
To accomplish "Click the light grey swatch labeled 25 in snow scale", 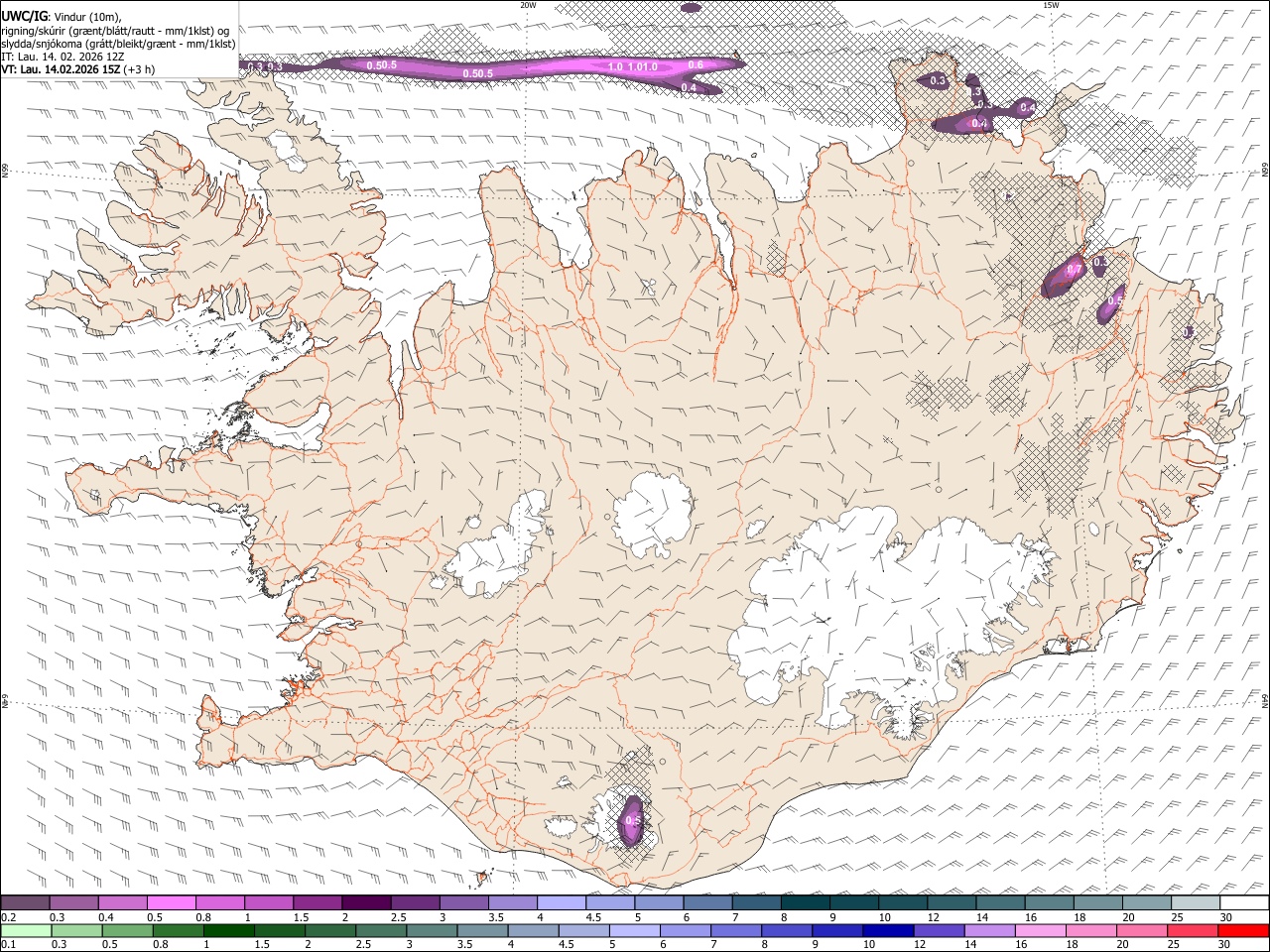I will [1196, 903].
